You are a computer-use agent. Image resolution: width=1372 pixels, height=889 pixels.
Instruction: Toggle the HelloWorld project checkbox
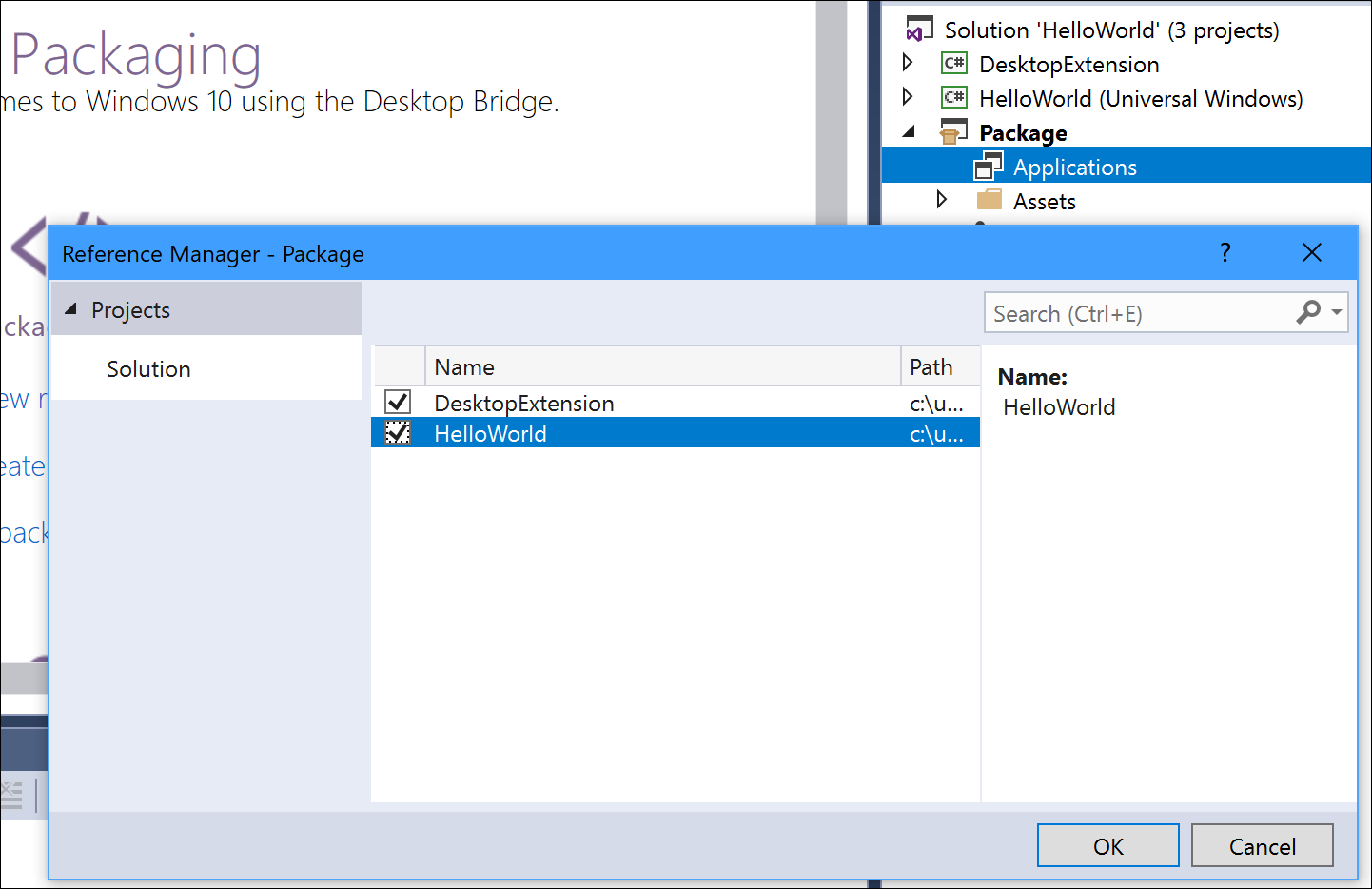[398, 433]
